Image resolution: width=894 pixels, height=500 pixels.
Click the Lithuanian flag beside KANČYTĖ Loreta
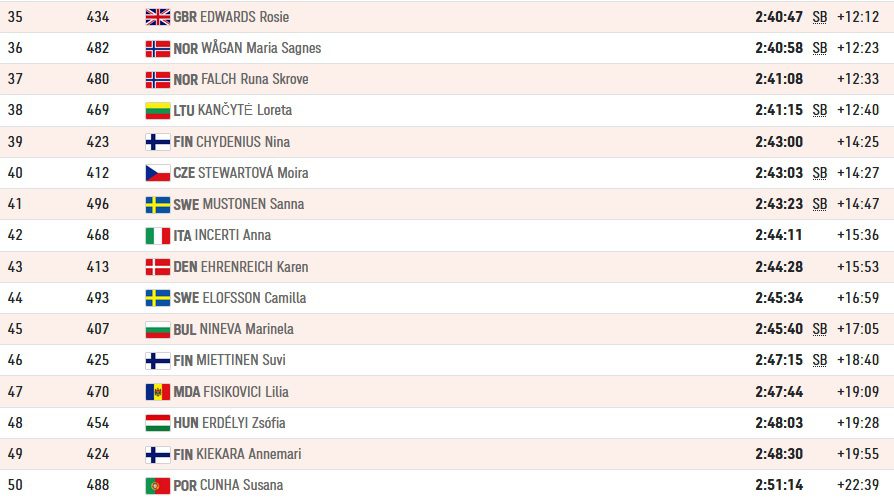pos(158,111)
